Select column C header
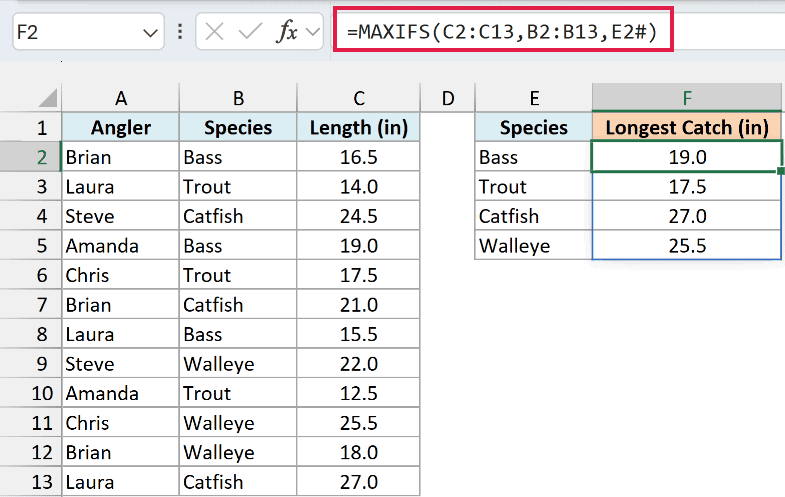This screenshot has height=497, width=785. click(x=358, y=98)
